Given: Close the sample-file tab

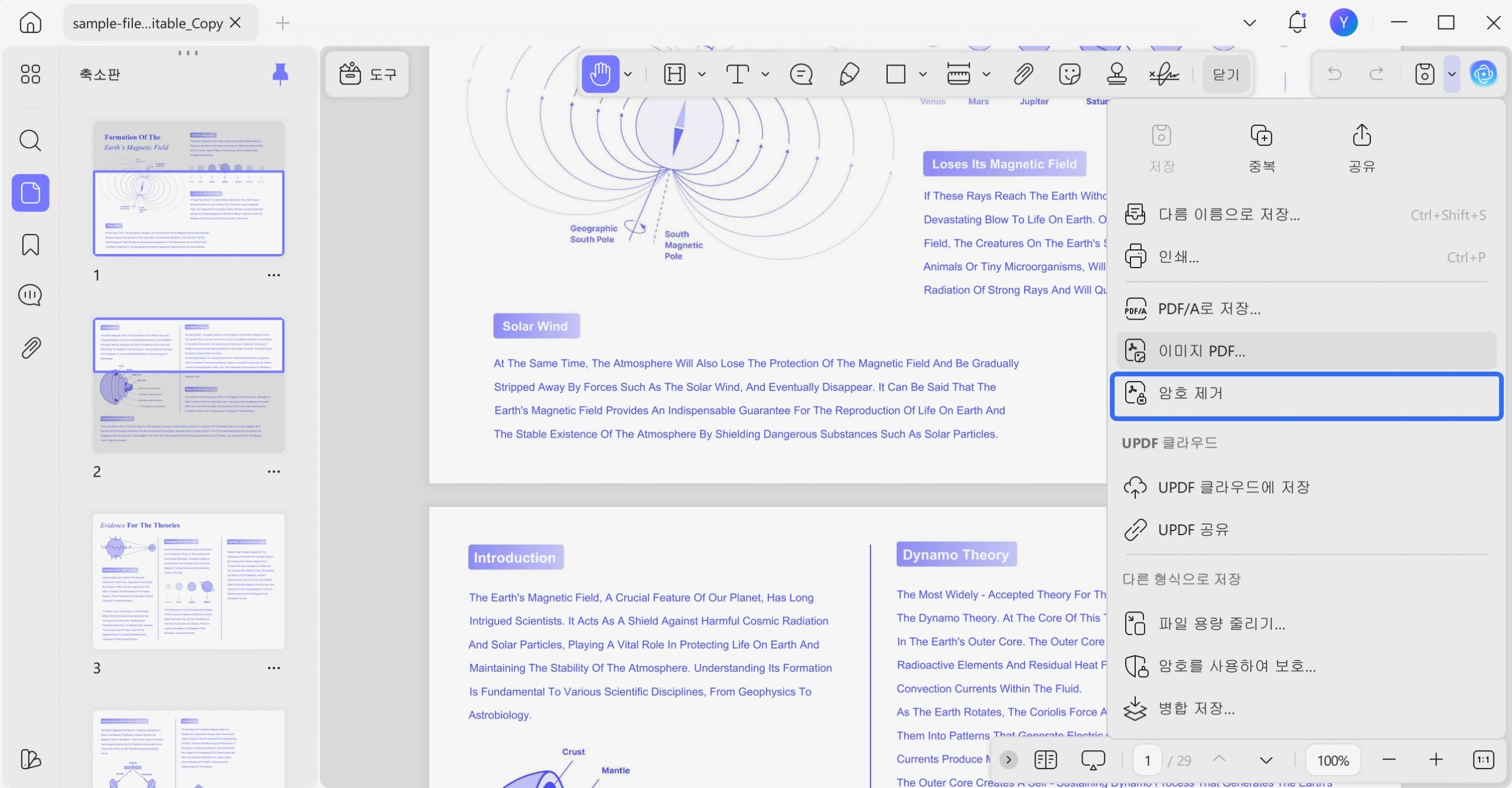Looking at the screenshot, I should click(235, 22).
